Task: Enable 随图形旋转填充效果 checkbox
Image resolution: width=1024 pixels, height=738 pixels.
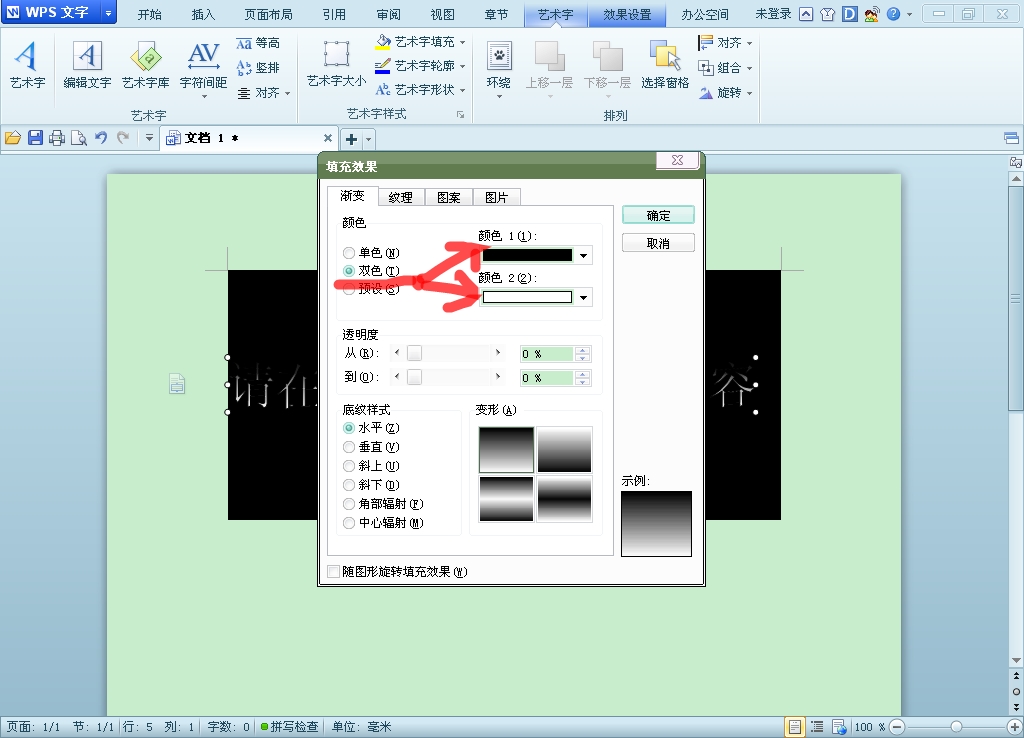Action: [x=334, y=571]
